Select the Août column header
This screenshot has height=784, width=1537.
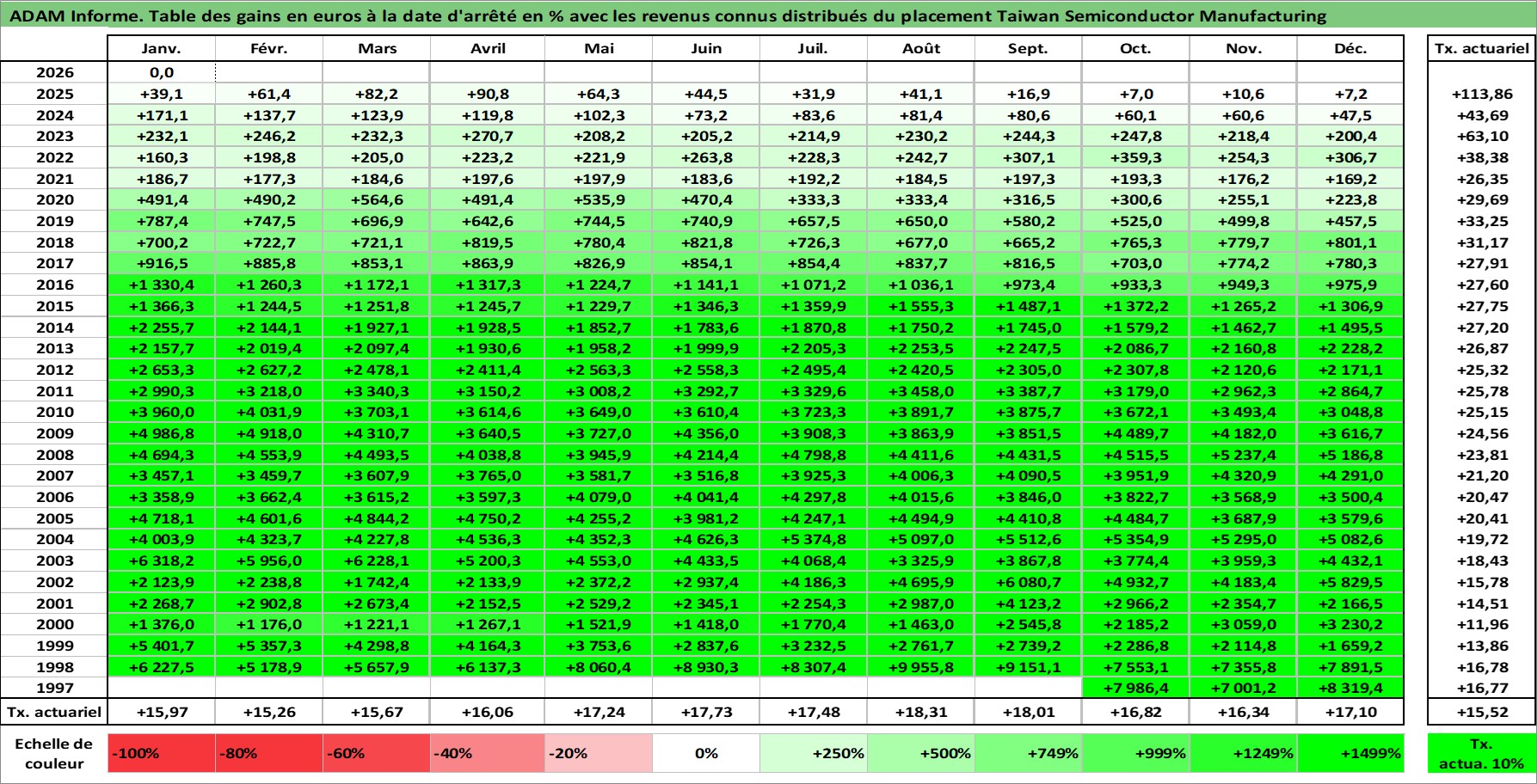point(921,48)
